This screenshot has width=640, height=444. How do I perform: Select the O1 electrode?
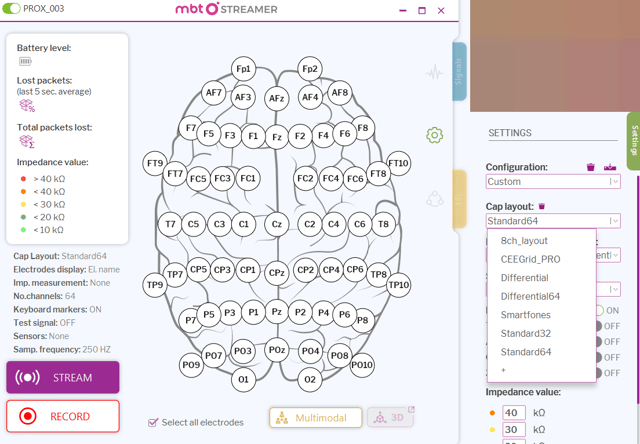[x=243, y=380]
